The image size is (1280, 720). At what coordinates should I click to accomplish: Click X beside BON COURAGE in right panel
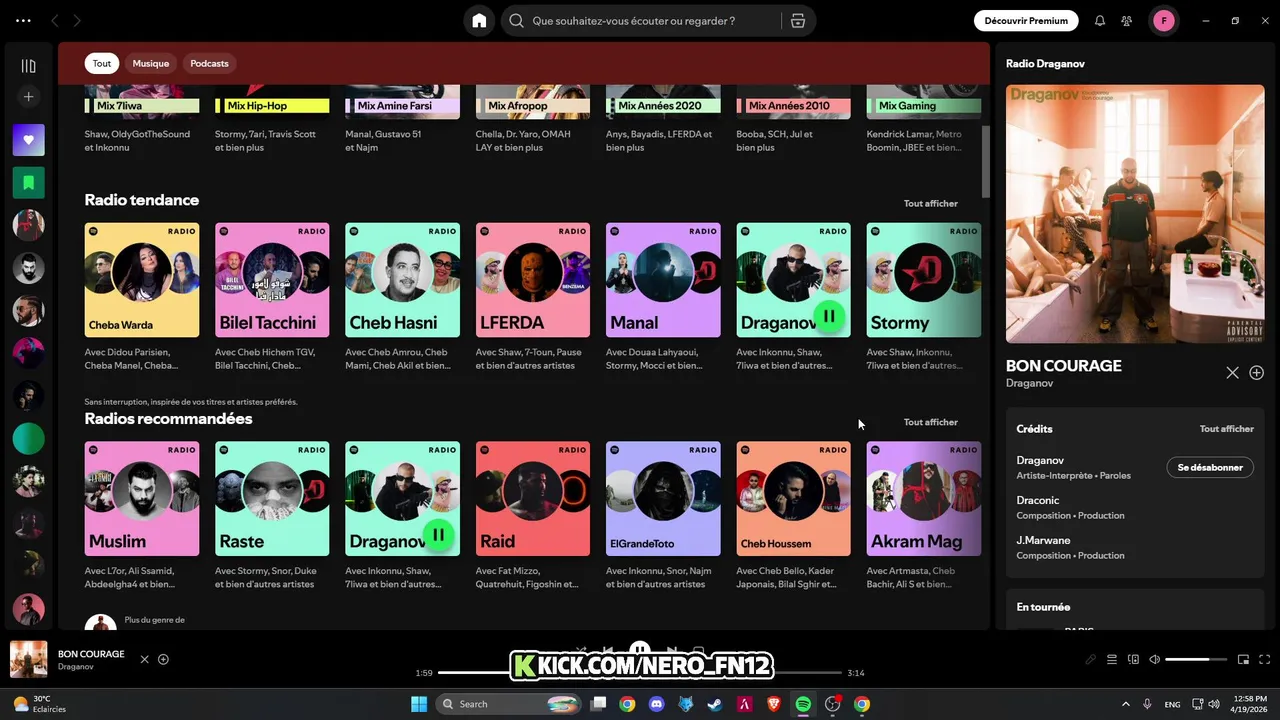click(1232, 372)
